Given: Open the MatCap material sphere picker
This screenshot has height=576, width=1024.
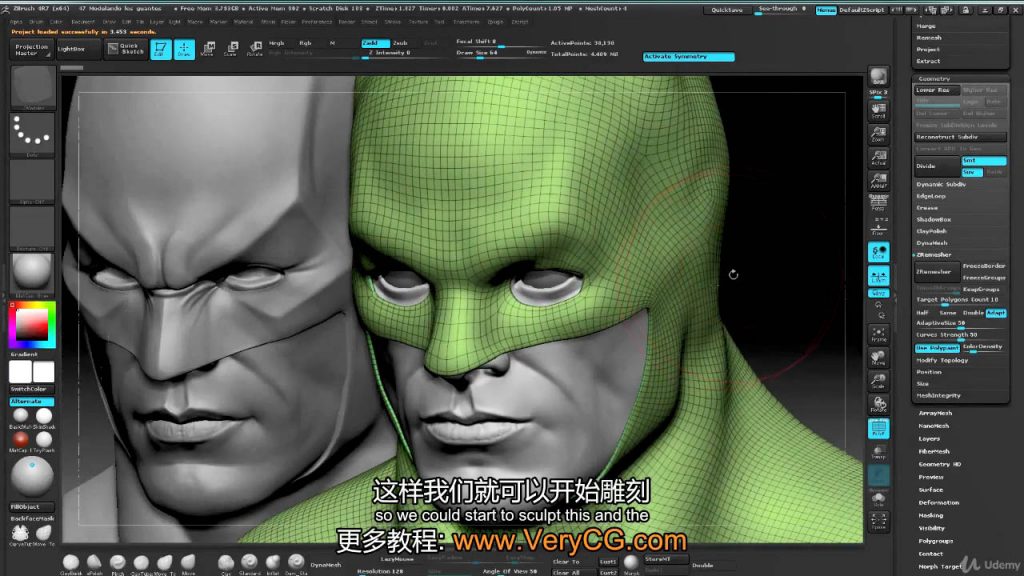Looking at the screenshot, I should [32, 274].
